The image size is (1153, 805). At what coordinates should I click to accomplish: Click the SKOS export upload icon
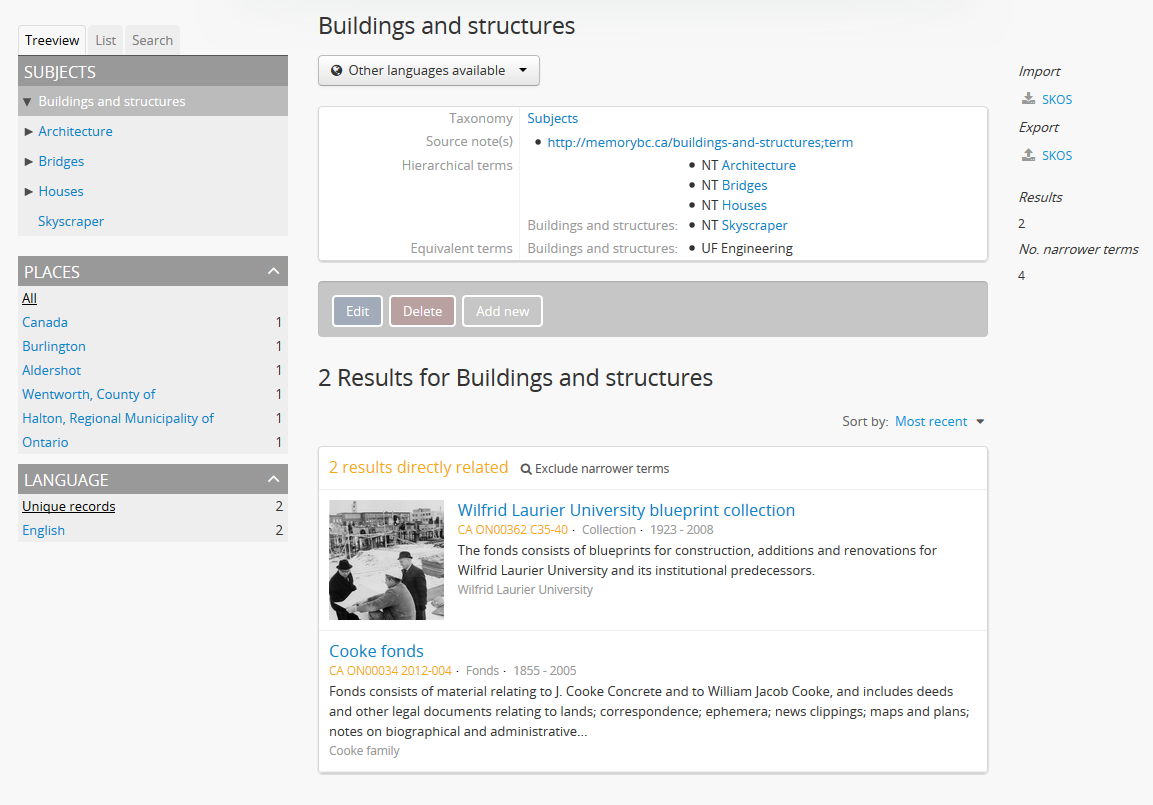pyautogui.click(x=1026, y=155)
